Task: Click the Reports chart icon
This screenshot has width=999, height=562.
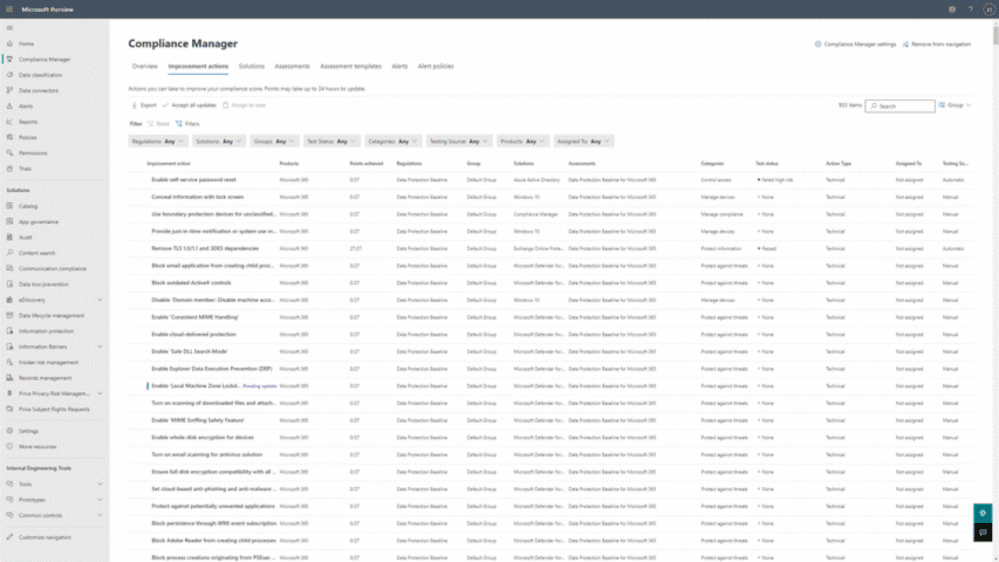Action: (10, 122)
